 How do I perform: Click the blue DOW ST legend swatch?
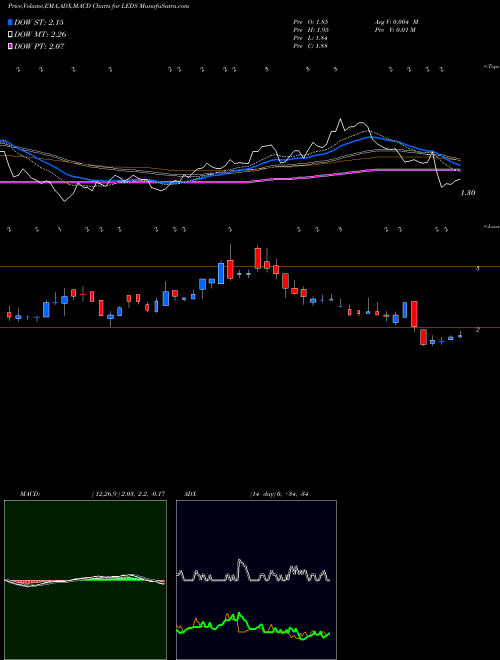(x=10, y=22)
